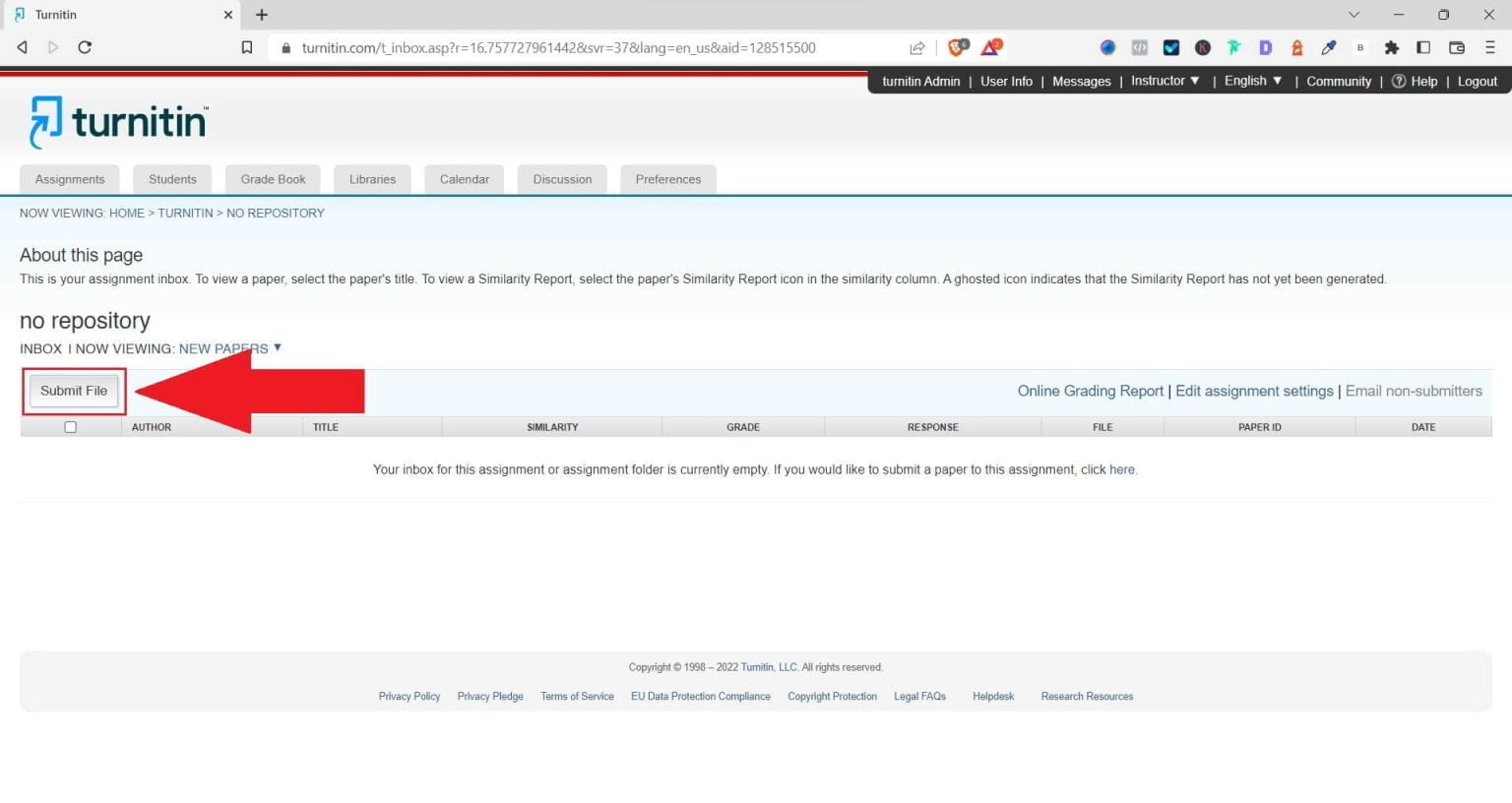
Task: Click the eyedropper color picker extension icon
Action: (x=1328, y=47)
